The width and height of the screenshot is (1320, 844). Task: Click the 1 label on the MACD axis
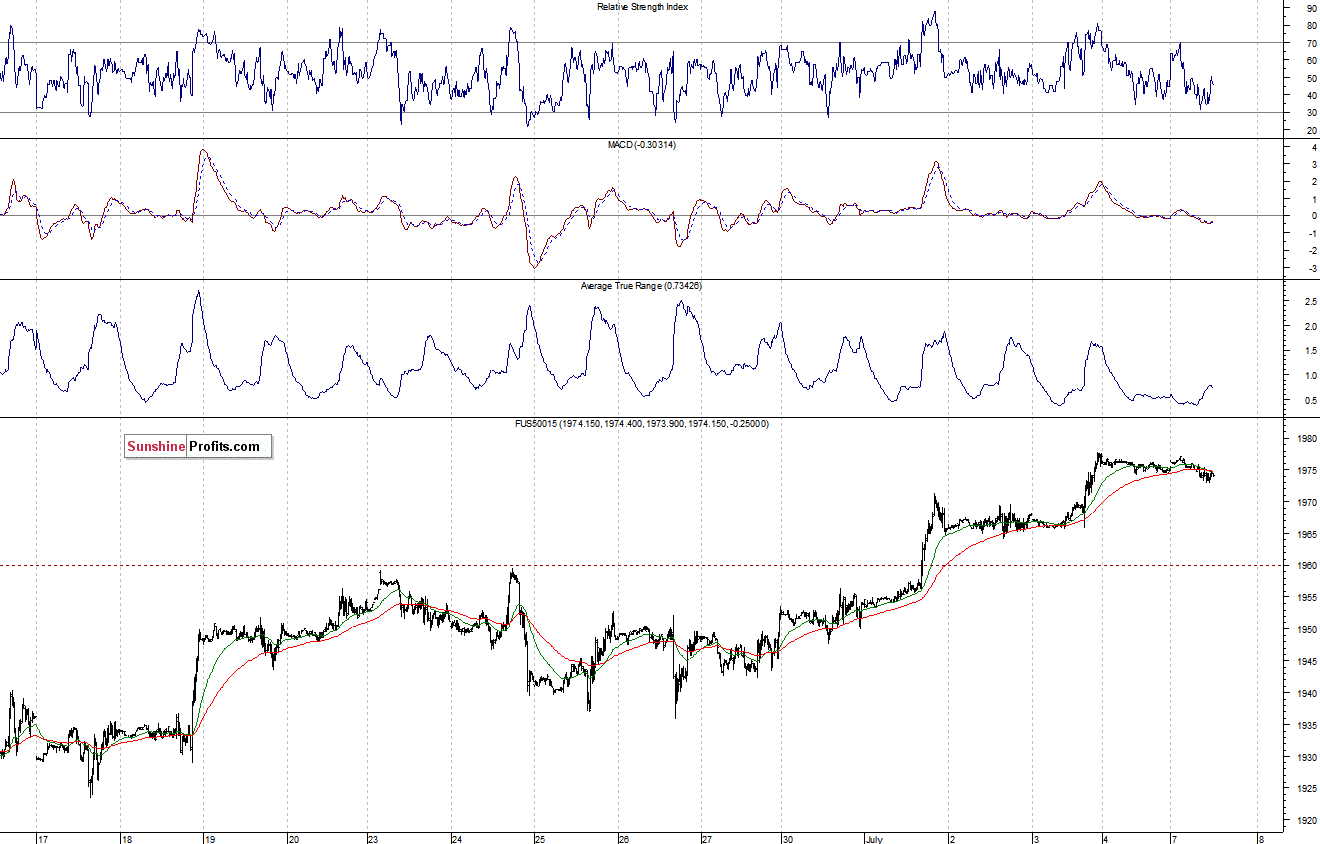(1313, 199)
